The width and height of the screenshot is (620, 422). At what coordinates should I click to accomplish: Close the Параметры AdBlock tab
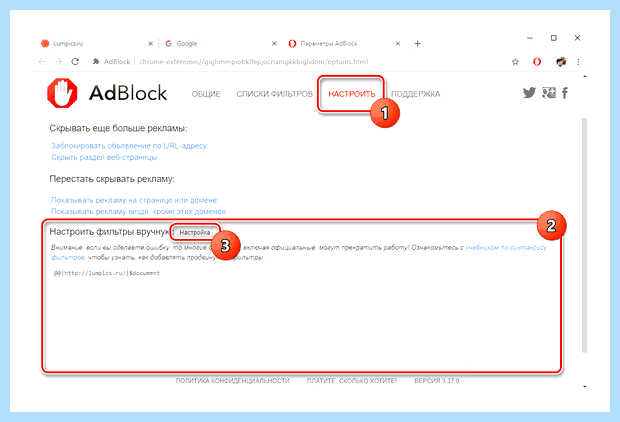(x=398, y=44)
